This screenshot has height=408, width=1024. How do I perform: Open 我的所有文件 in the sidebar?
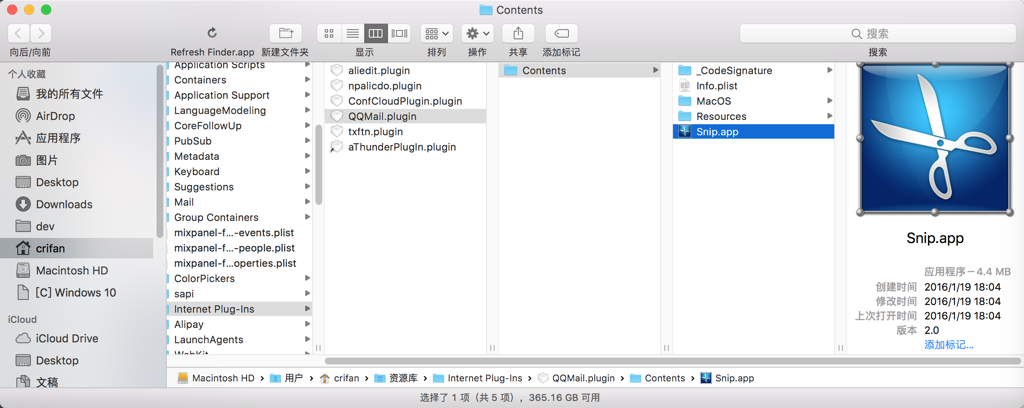(x=78, y=94)
